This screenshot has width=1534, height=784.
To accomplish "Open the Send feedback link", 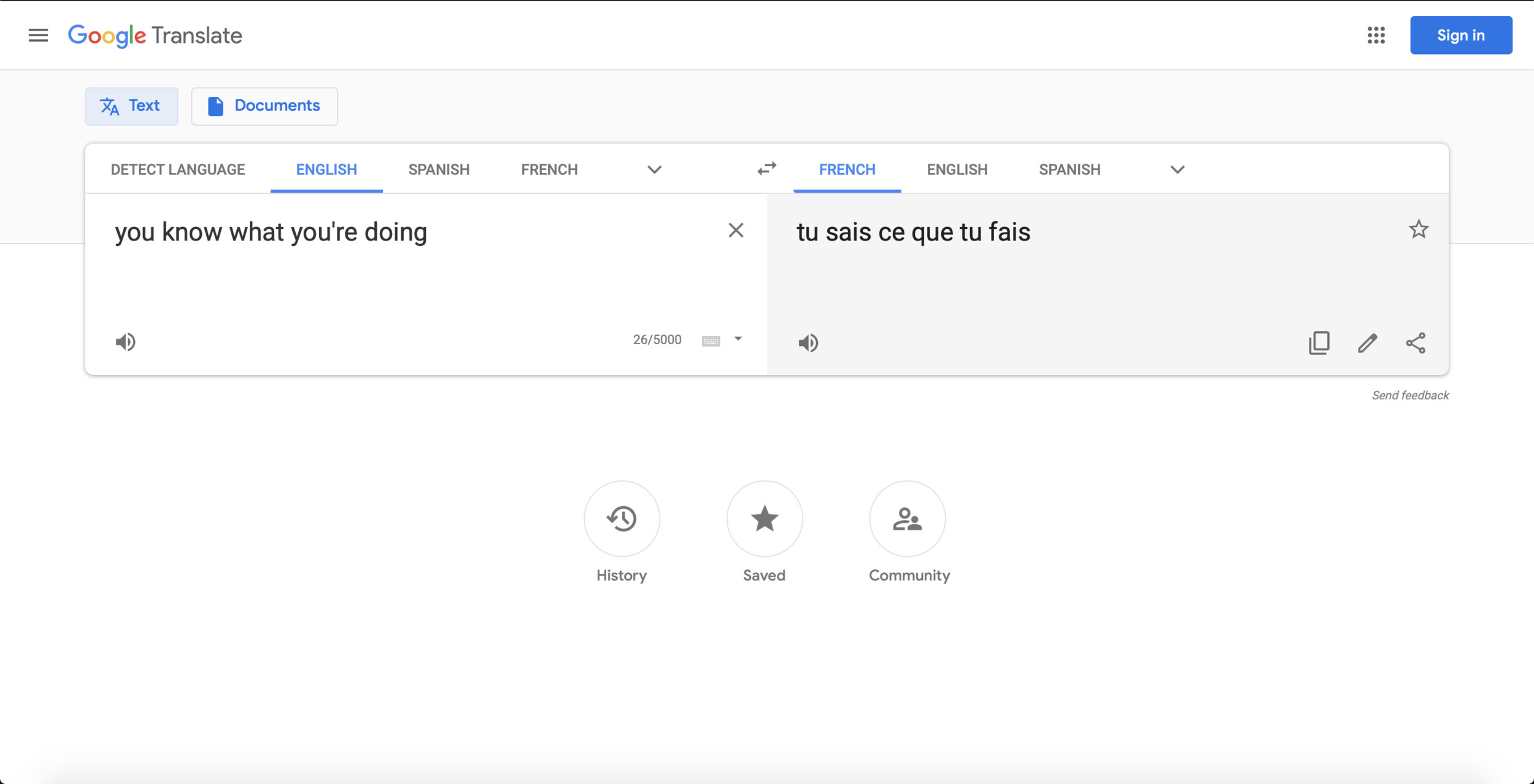I will point(1410,395).
